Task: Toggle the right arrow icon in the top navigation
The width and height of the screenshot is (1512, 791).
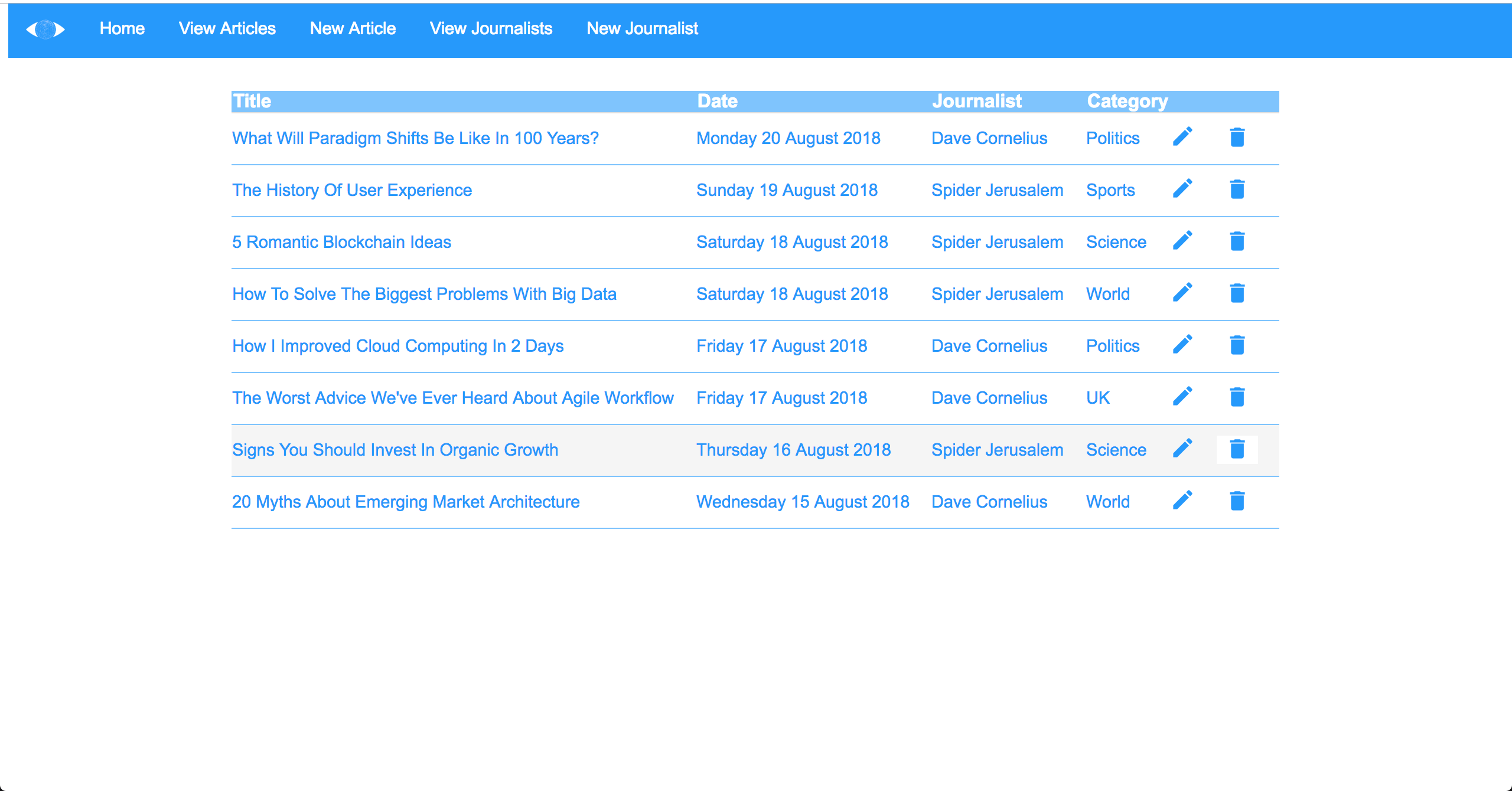Action: point(62,28)
